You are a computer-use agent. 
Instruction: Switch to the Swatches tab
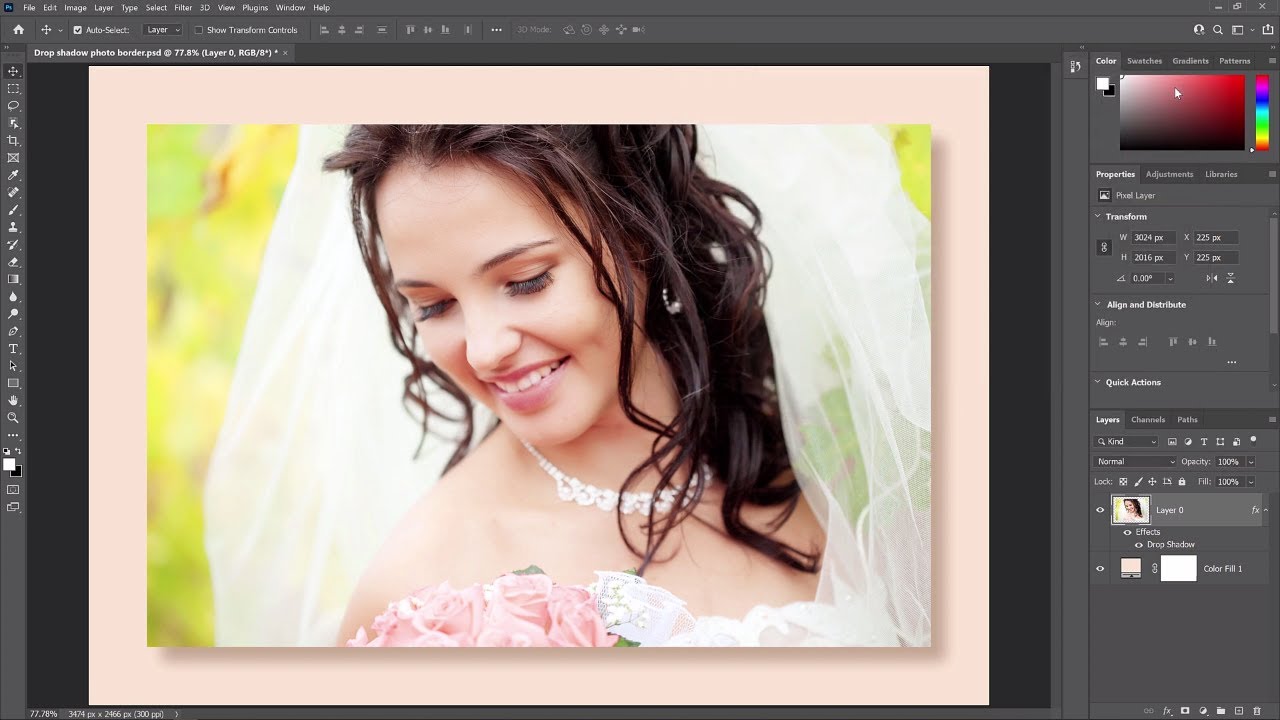[1145, 61]
